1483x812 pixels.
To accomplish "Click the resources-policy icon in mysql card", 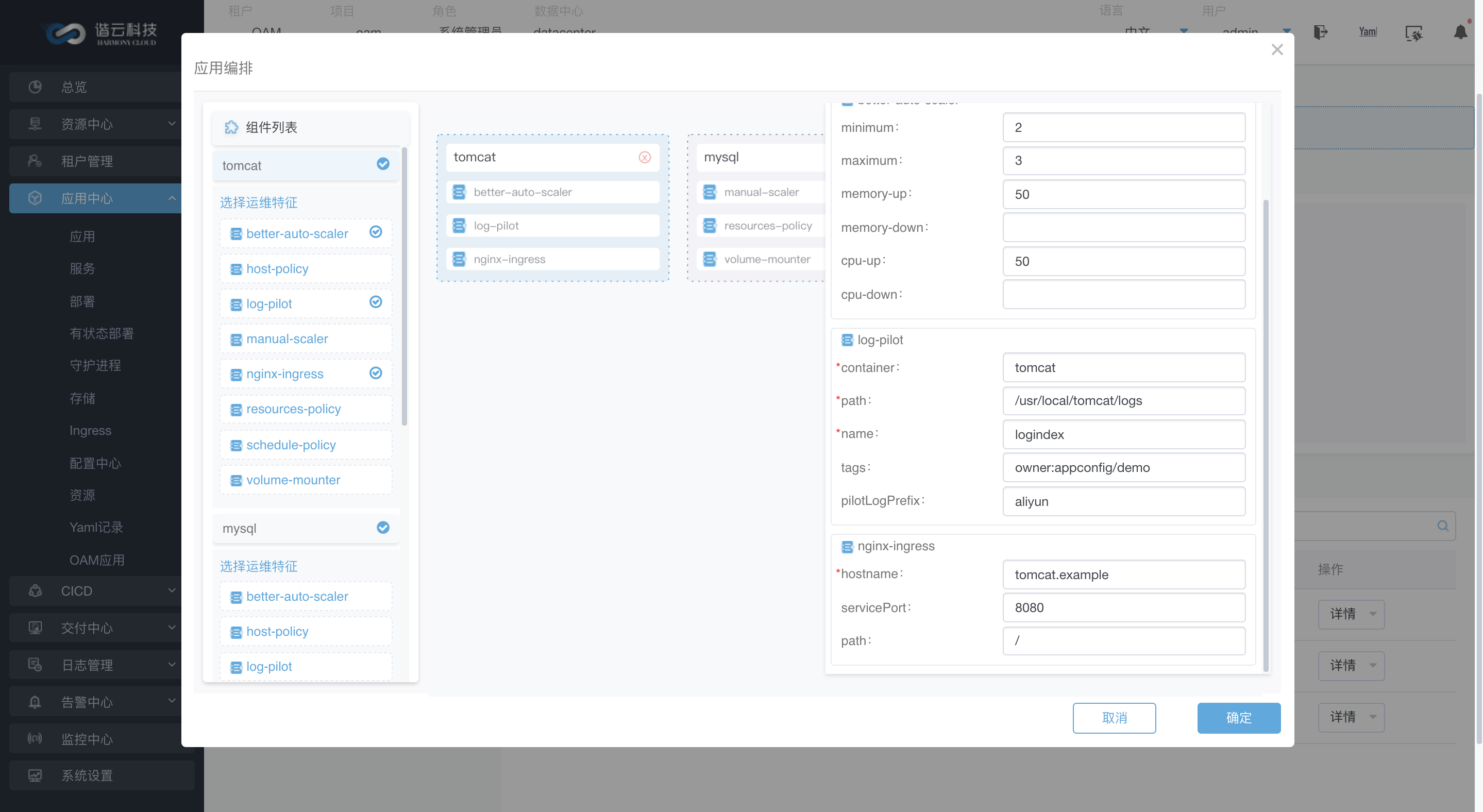I will (709, 226).
